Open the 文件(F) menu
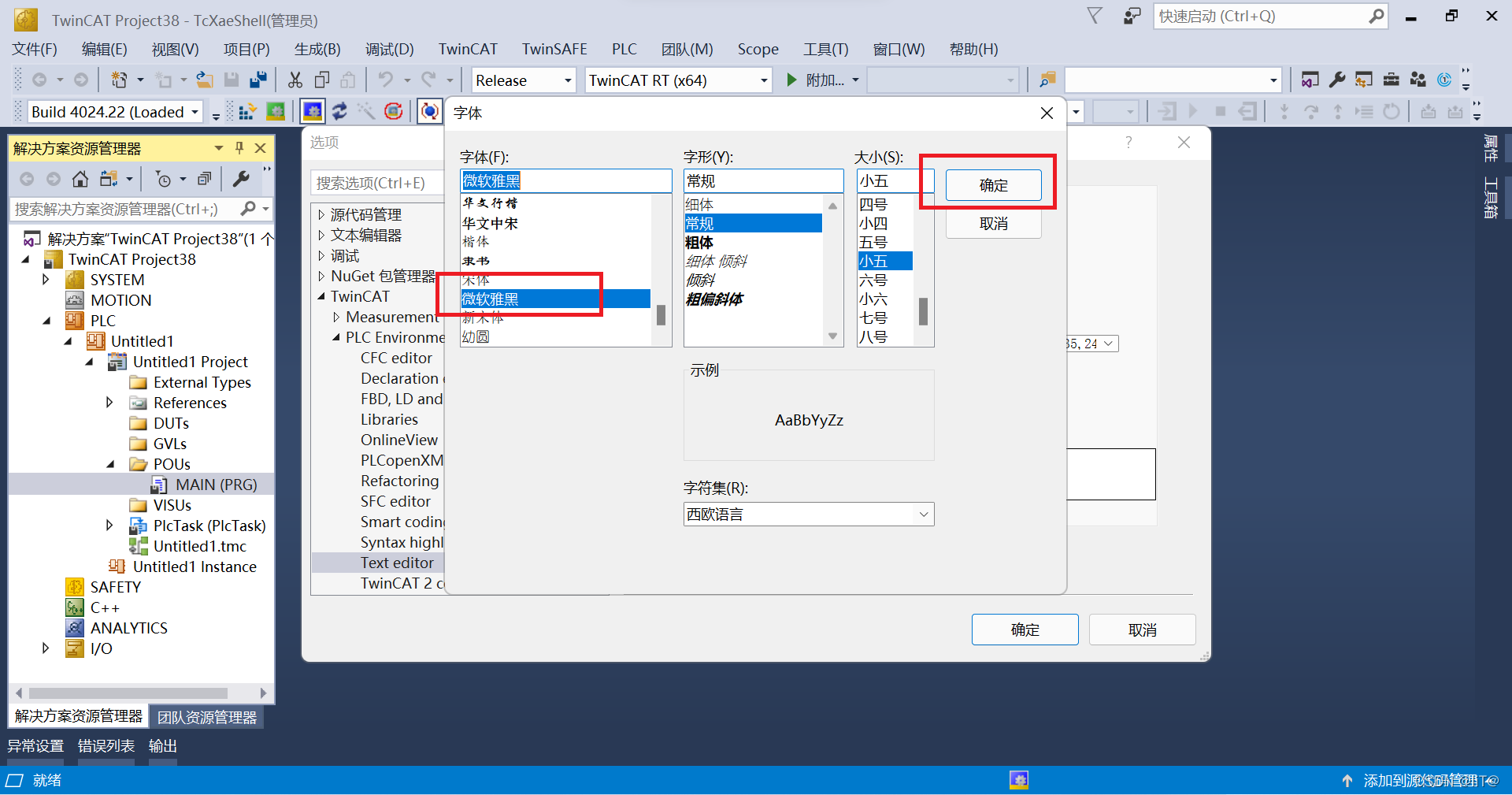The height and width of the screenshot is (795, 1512). pos(35,49)
